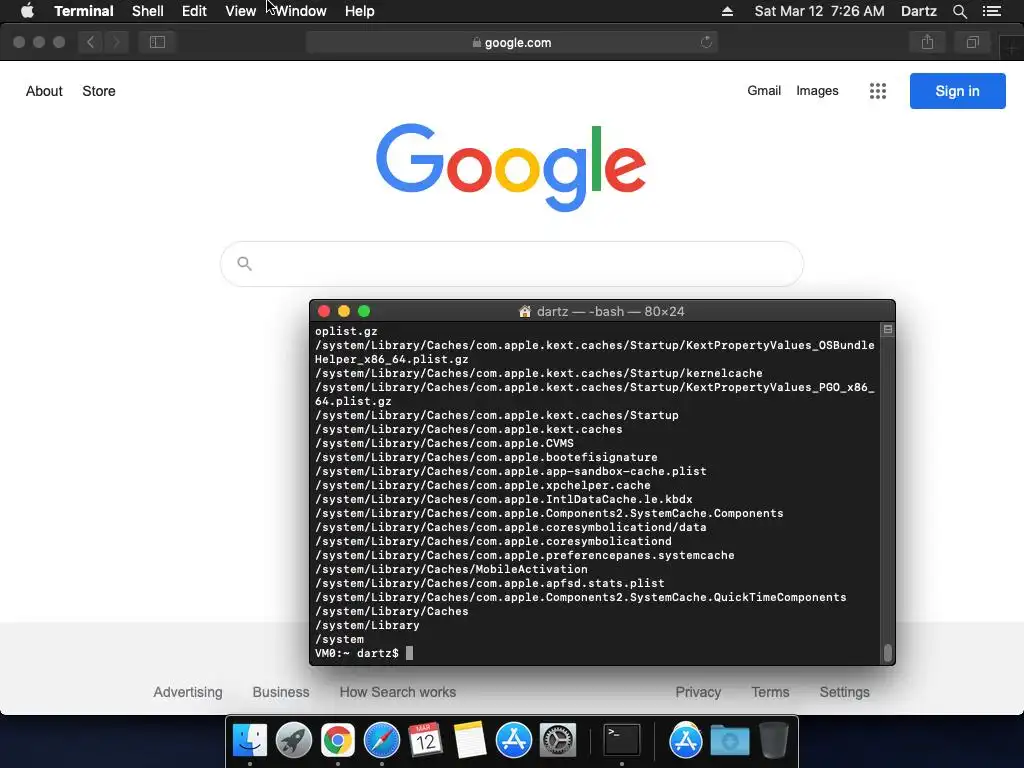Open the Applications folder in the Dock
This screenshot has width=1024, height=768.
pyautogui.click(x=685, y=741)
